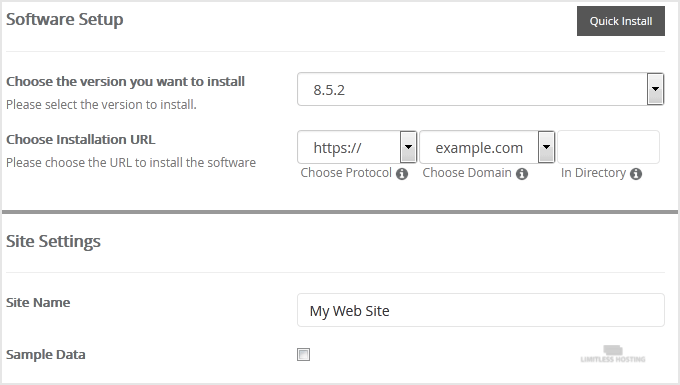Click the Sample Data label text

[x=46, y=355]
